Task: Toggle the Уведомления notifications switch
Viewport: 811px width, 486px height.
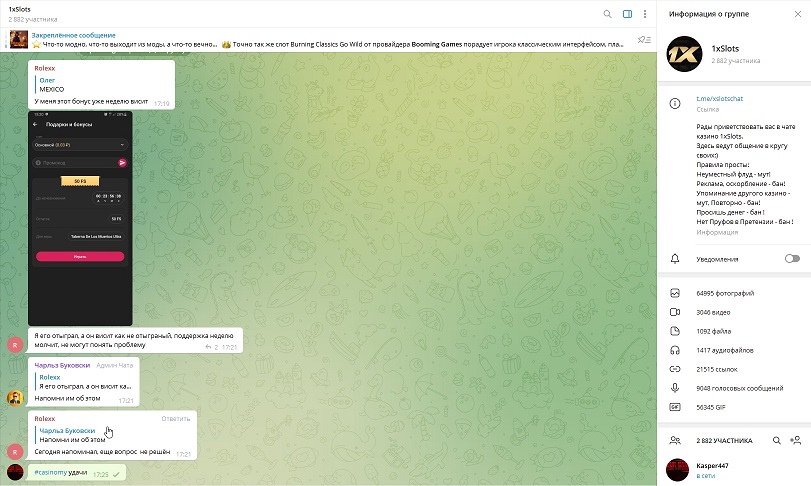Action: 792,259
